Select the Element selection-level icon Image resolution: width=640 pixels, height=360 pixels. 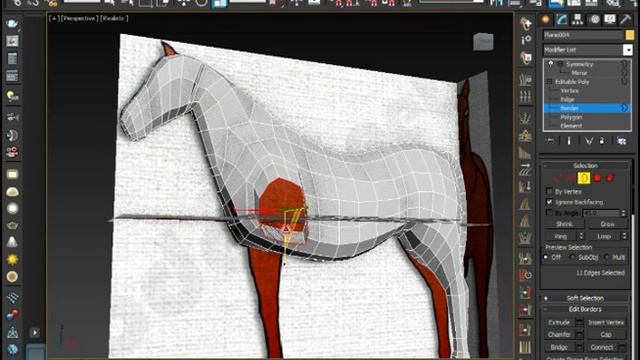click(x=610, y=178)
